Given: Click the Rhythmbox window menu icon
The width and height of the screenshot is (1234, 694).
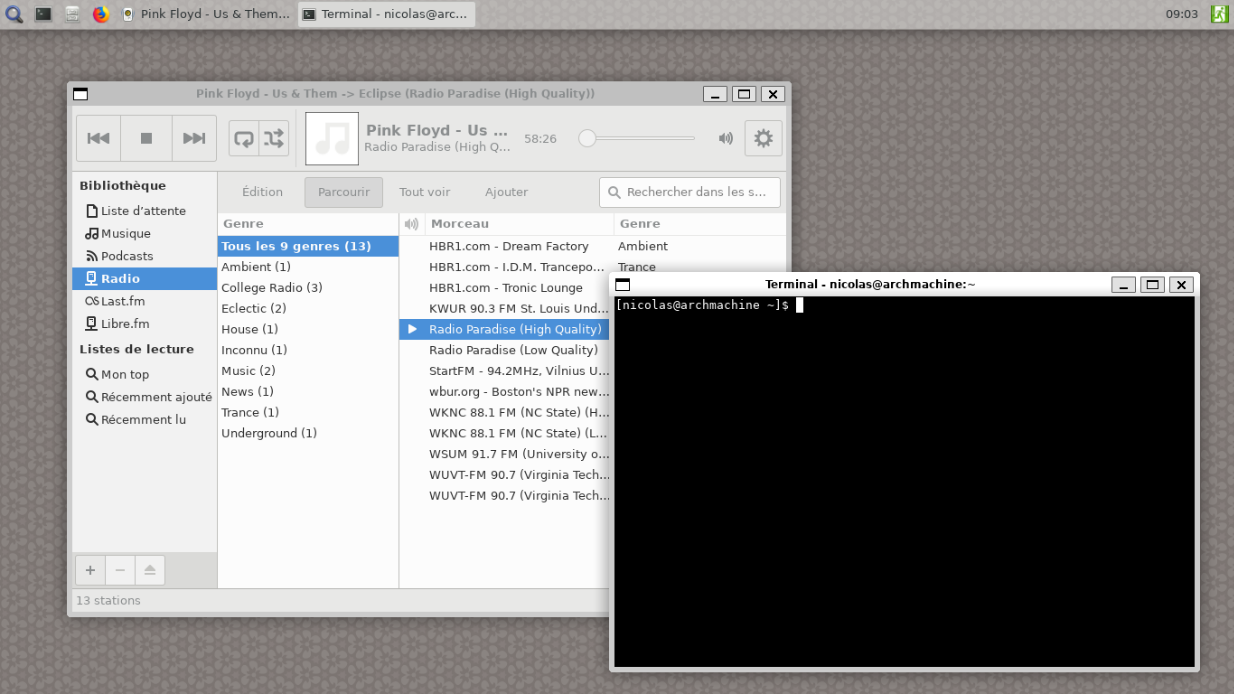Looking at the screenshot, I should (81, 94).
